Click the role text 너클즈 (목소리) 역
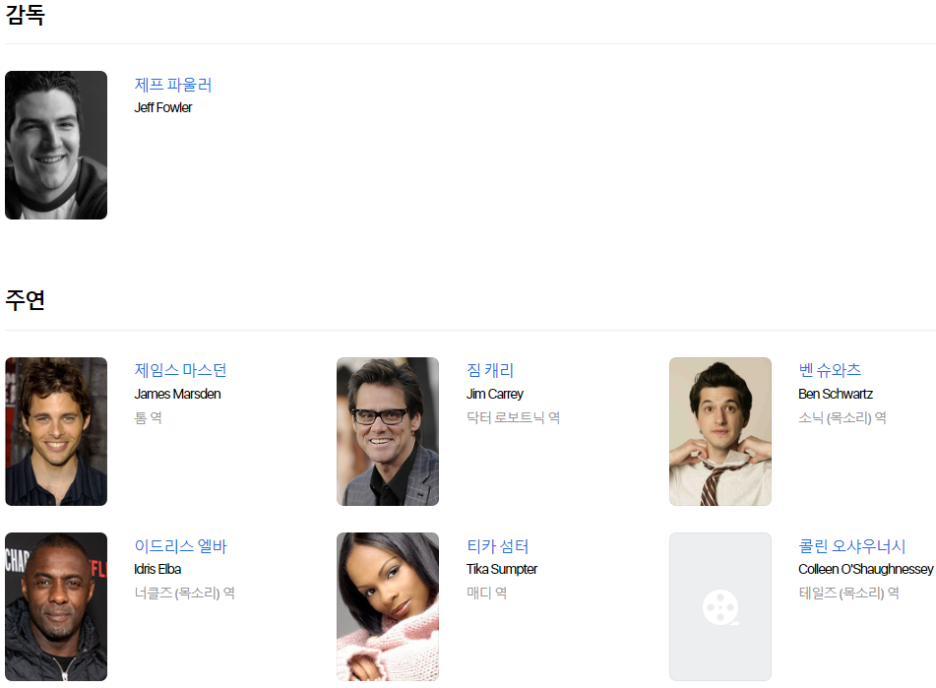The width and height of the screenshot is (936, 688). coord(184,593)
